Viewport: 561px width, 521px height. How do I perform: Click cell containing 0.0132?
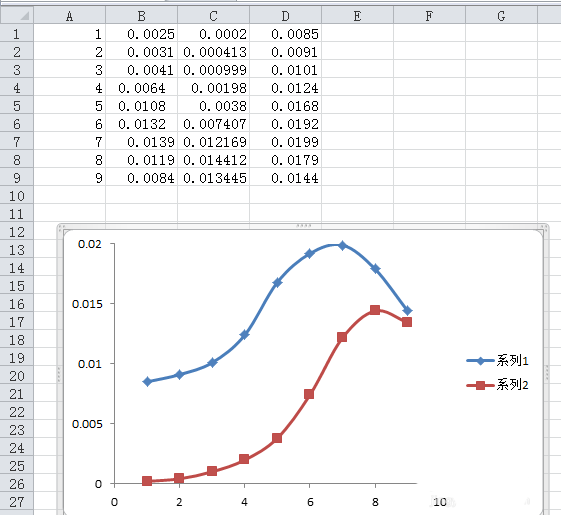click(141, 123)
